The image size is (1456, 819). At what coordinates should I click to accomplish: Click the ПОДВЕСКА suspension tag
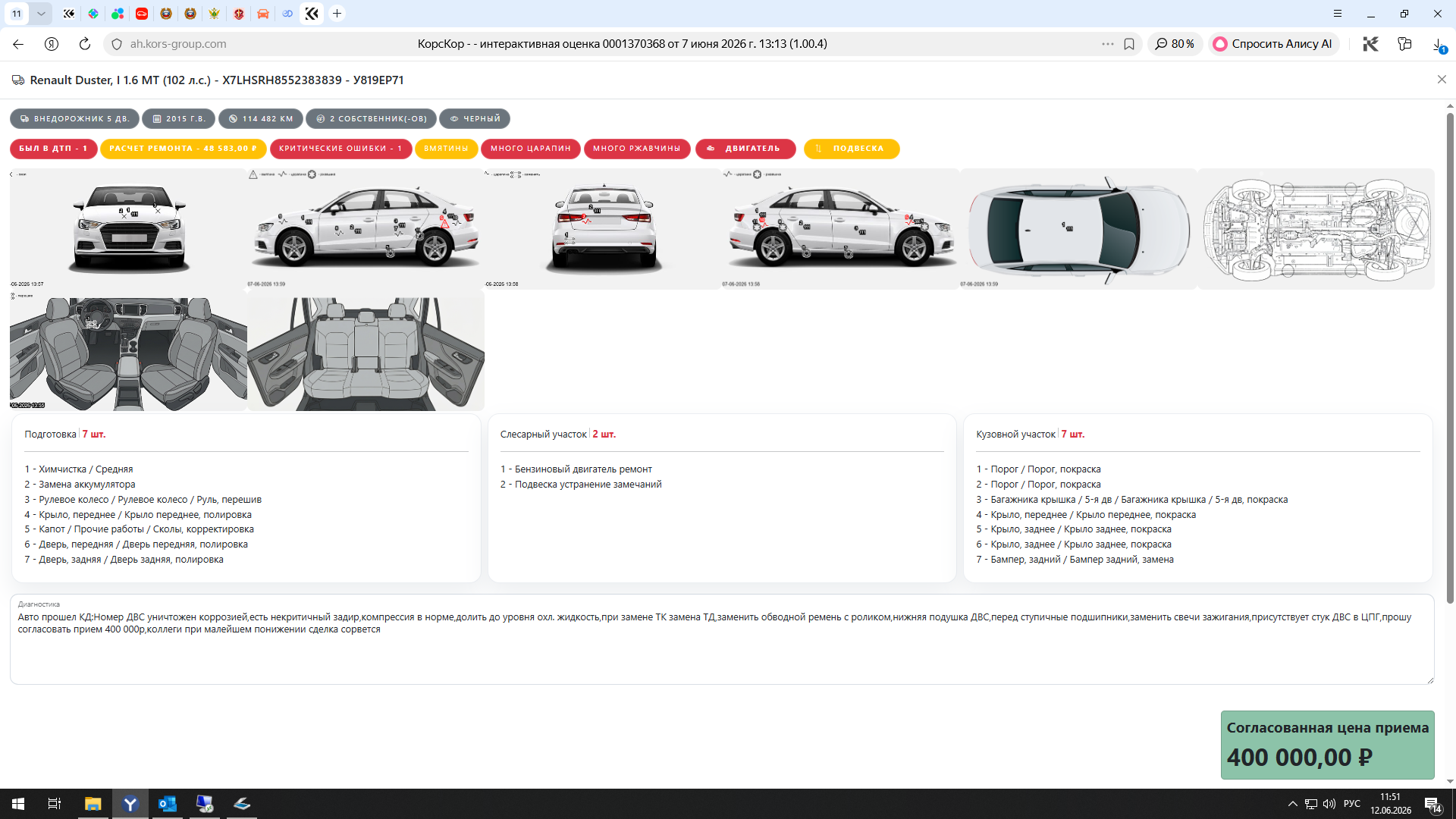tap(852, 149)
